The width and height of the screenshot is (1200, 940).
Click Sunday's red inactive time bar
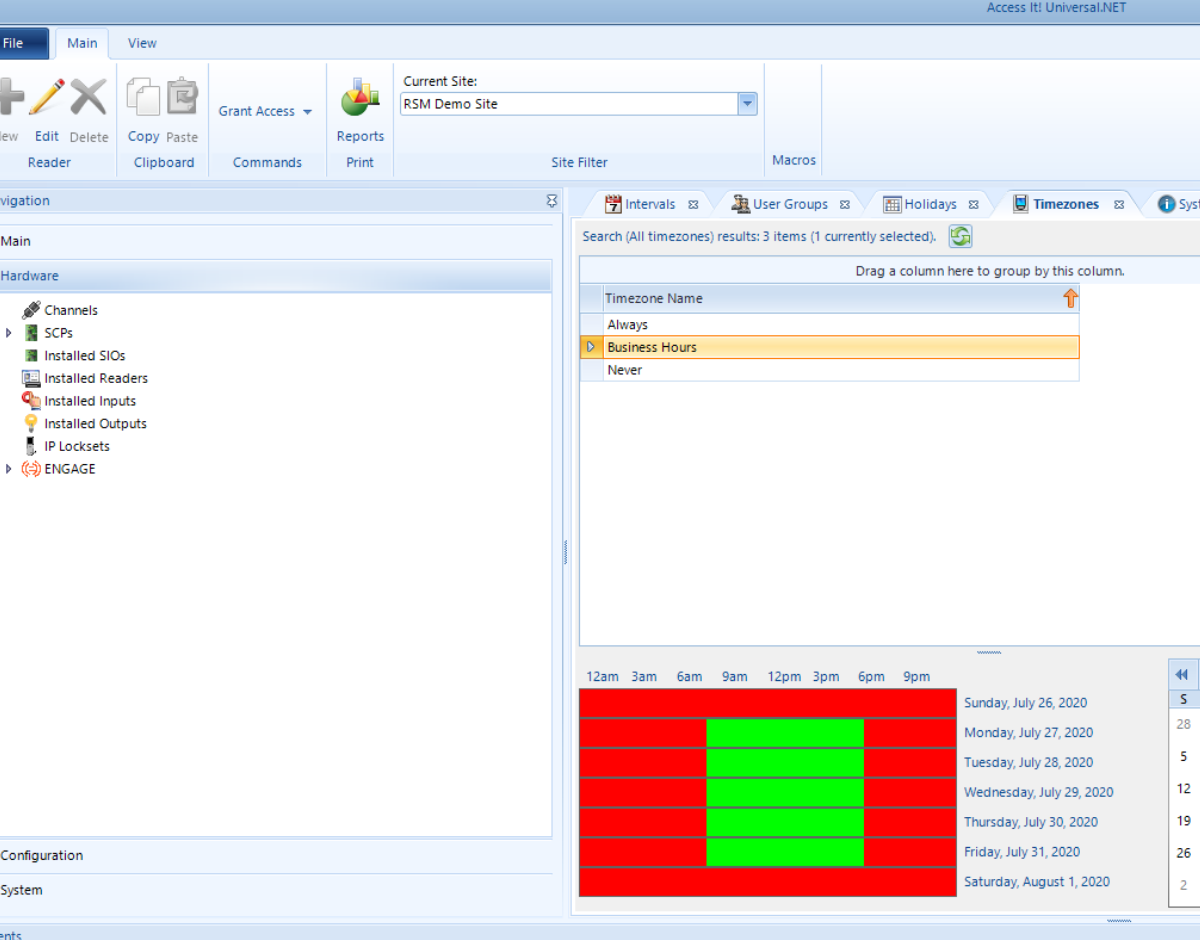click(767, 703)
